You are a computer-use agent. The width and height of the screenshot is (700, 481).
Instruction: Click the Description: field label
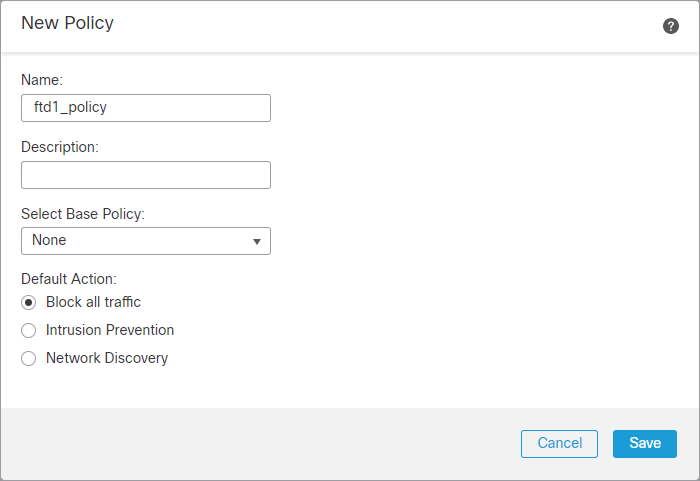pos(60,147)
